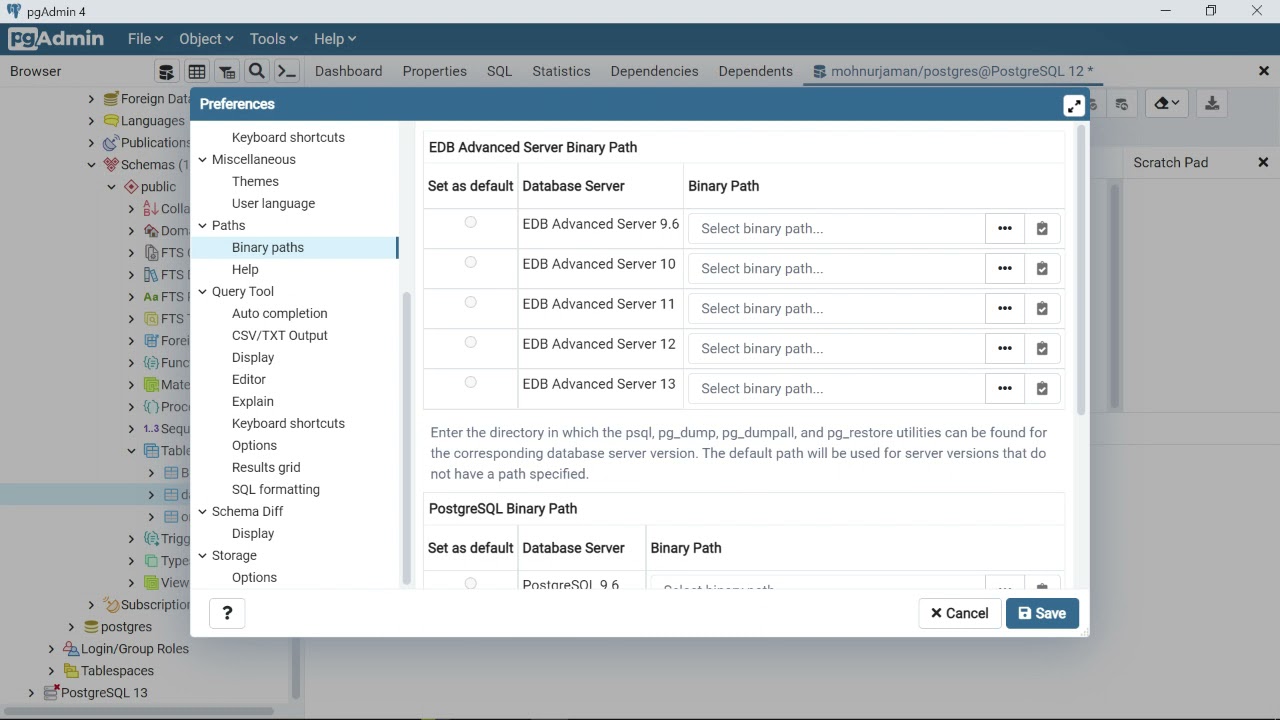Collapse the Miscellaneous preferences section
The width and height of the screenshot is (1280, 720).
coord(202,160)
